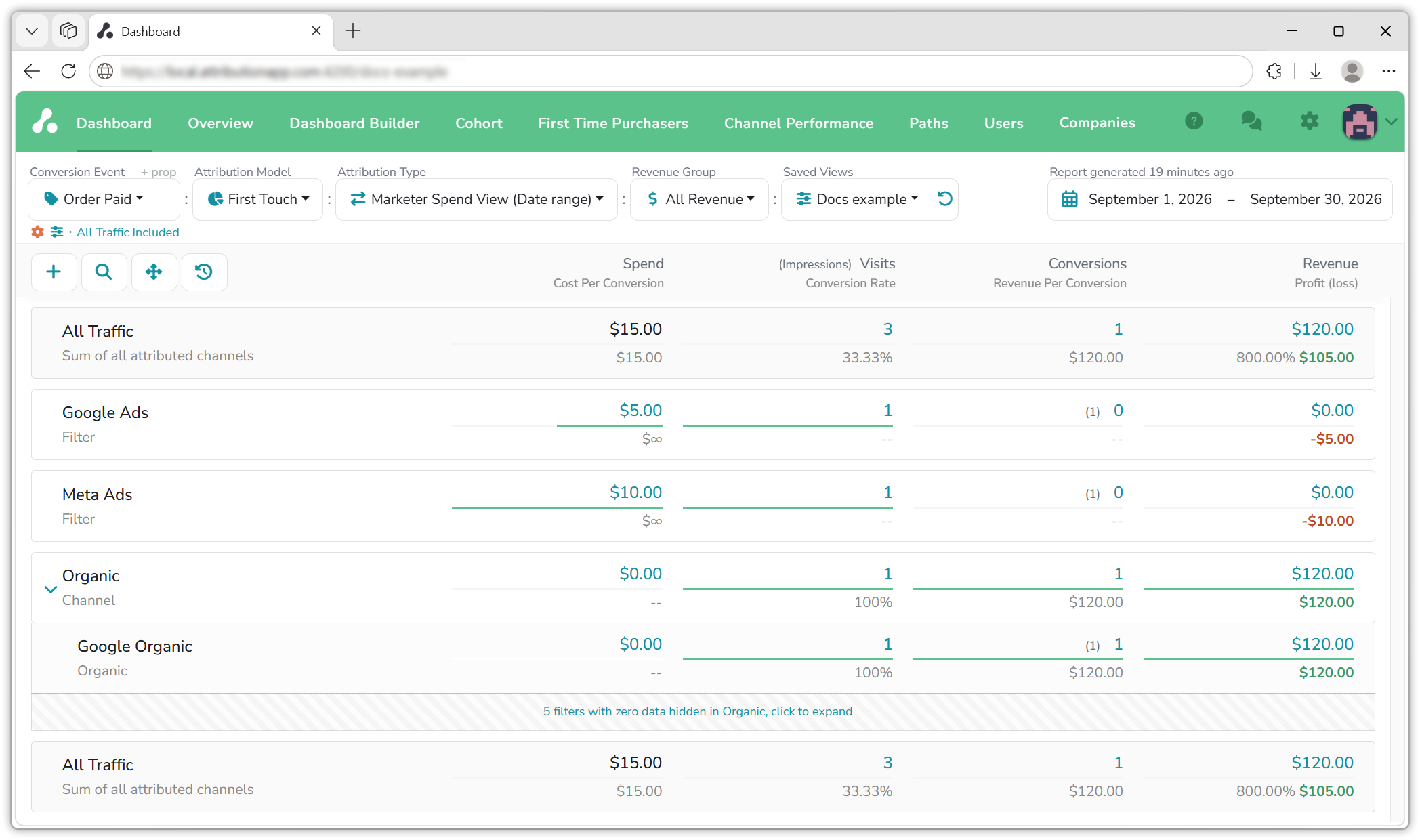Click the Visits column header
The width and height of the screenshot is (1420, 840).
coord(877,264)
